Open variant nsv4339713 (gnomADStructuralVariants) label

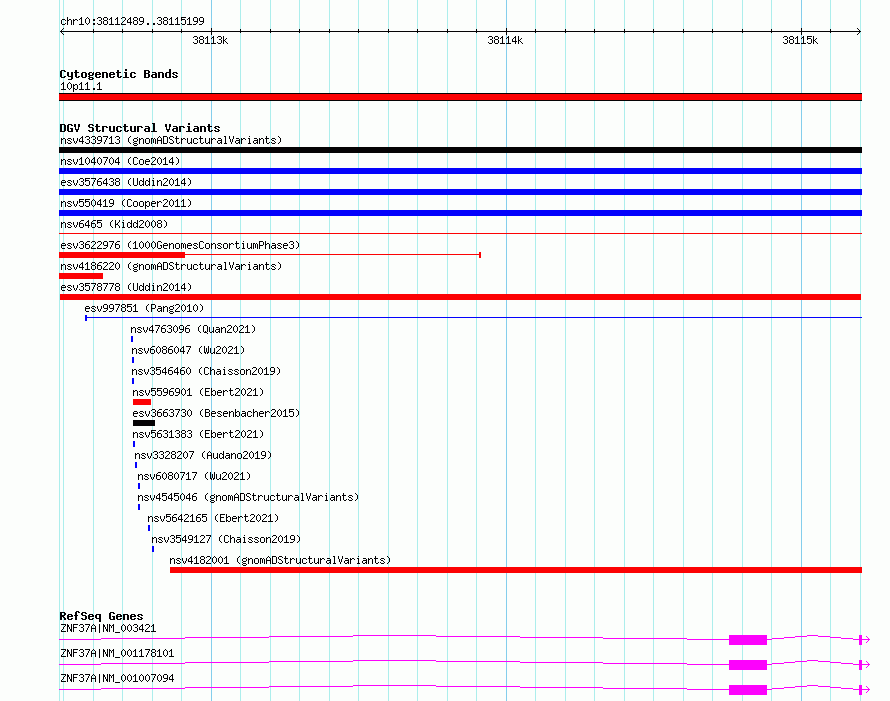[x=171, y=140]
